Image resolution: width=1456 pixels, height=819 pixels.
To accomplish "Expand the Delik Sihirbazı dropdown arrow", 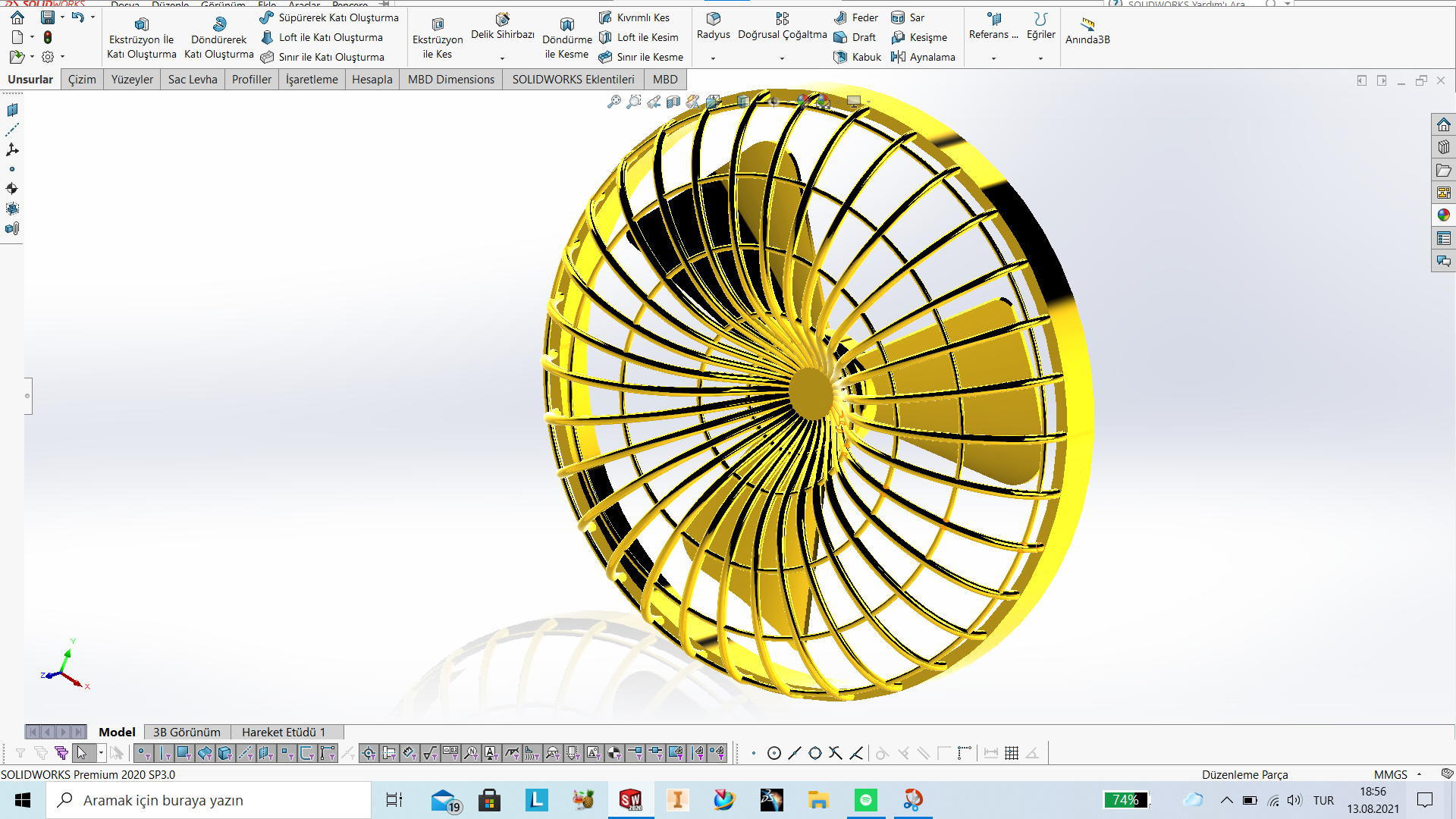I will click(x=502, y=58).
